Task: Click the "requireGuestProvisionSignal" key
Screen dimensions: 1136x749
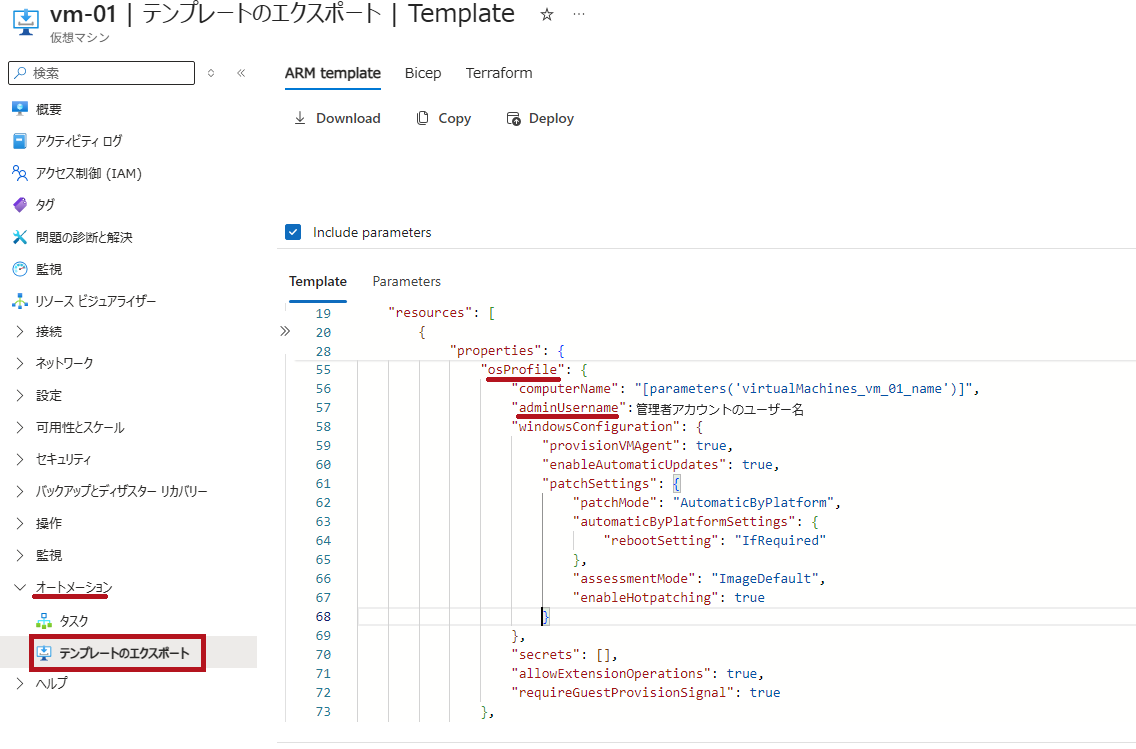Action: [622, 693]
